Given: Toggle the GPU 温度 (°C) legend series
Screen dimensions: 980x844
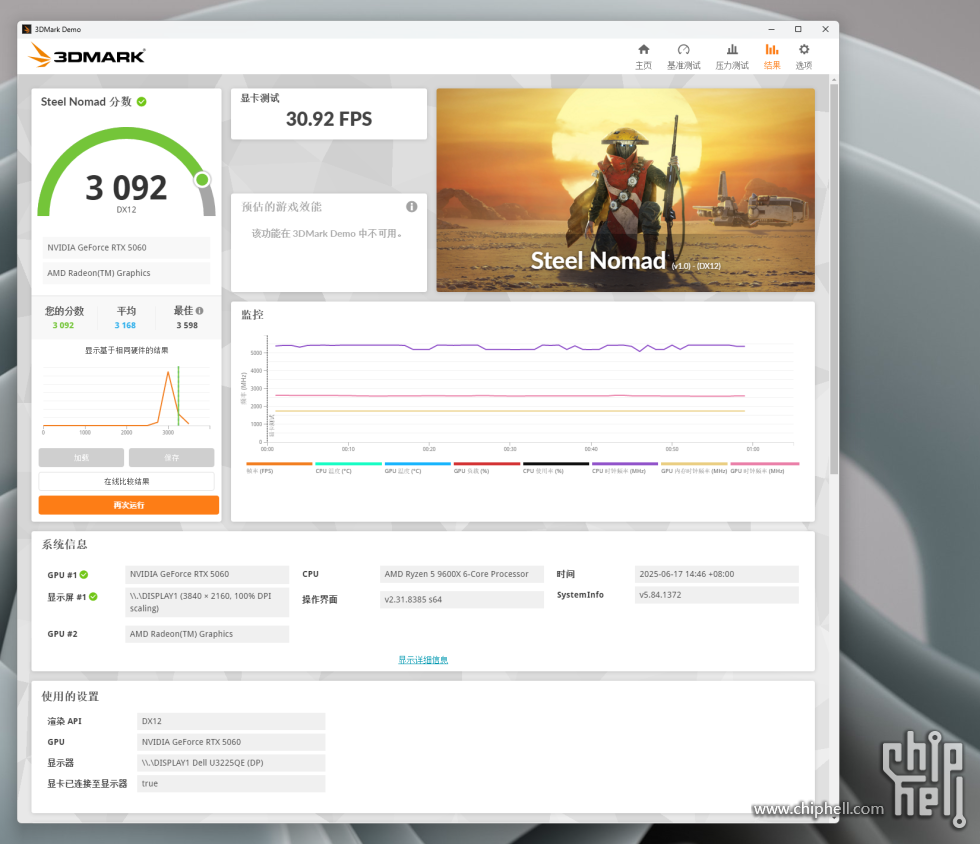Looking at the screenshot, I should click(x=418, y=468).
